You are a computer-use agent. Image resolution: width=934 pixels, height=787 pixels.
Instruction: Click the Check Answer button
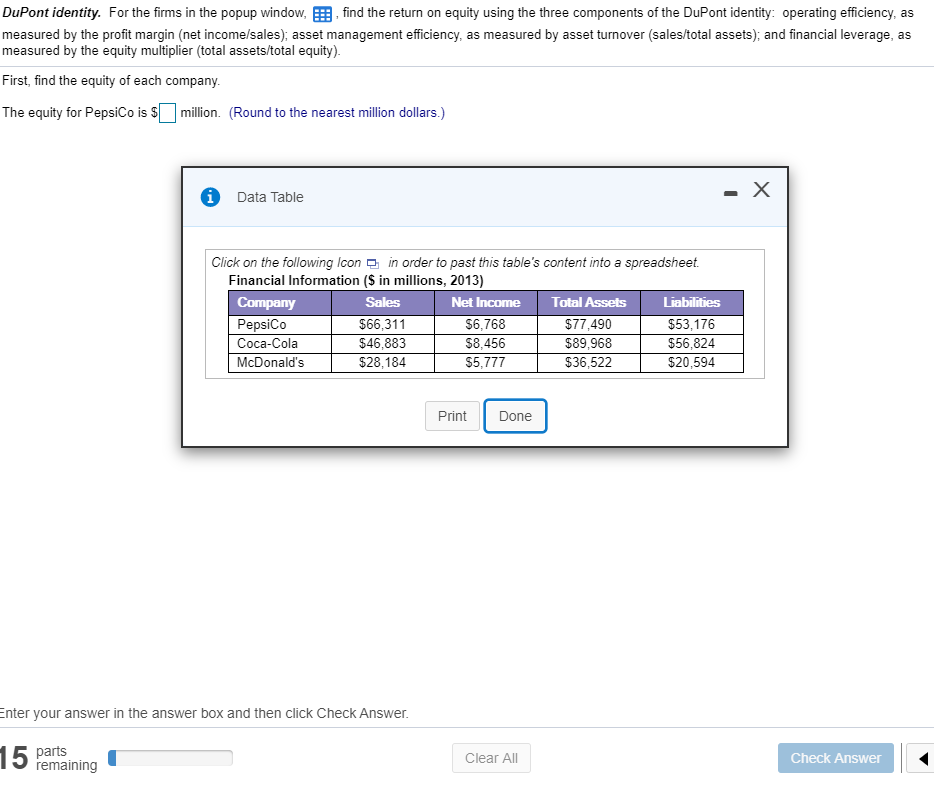pos(835,758)
